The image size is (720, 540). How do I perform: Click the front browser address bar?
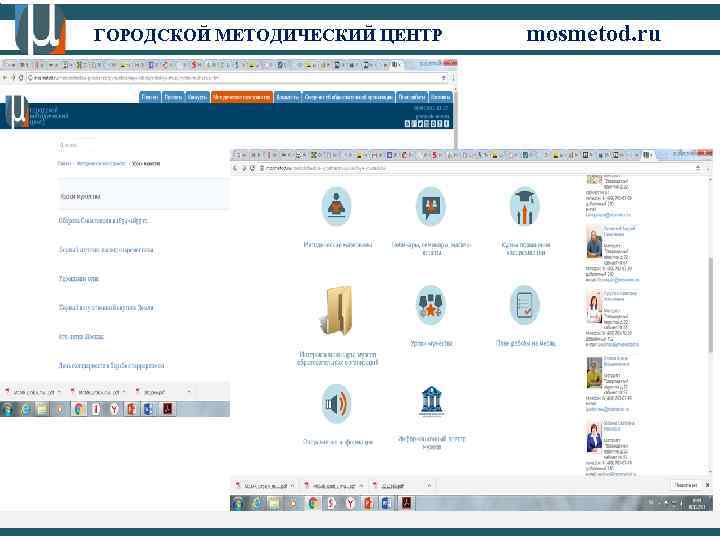pos(478,169)
